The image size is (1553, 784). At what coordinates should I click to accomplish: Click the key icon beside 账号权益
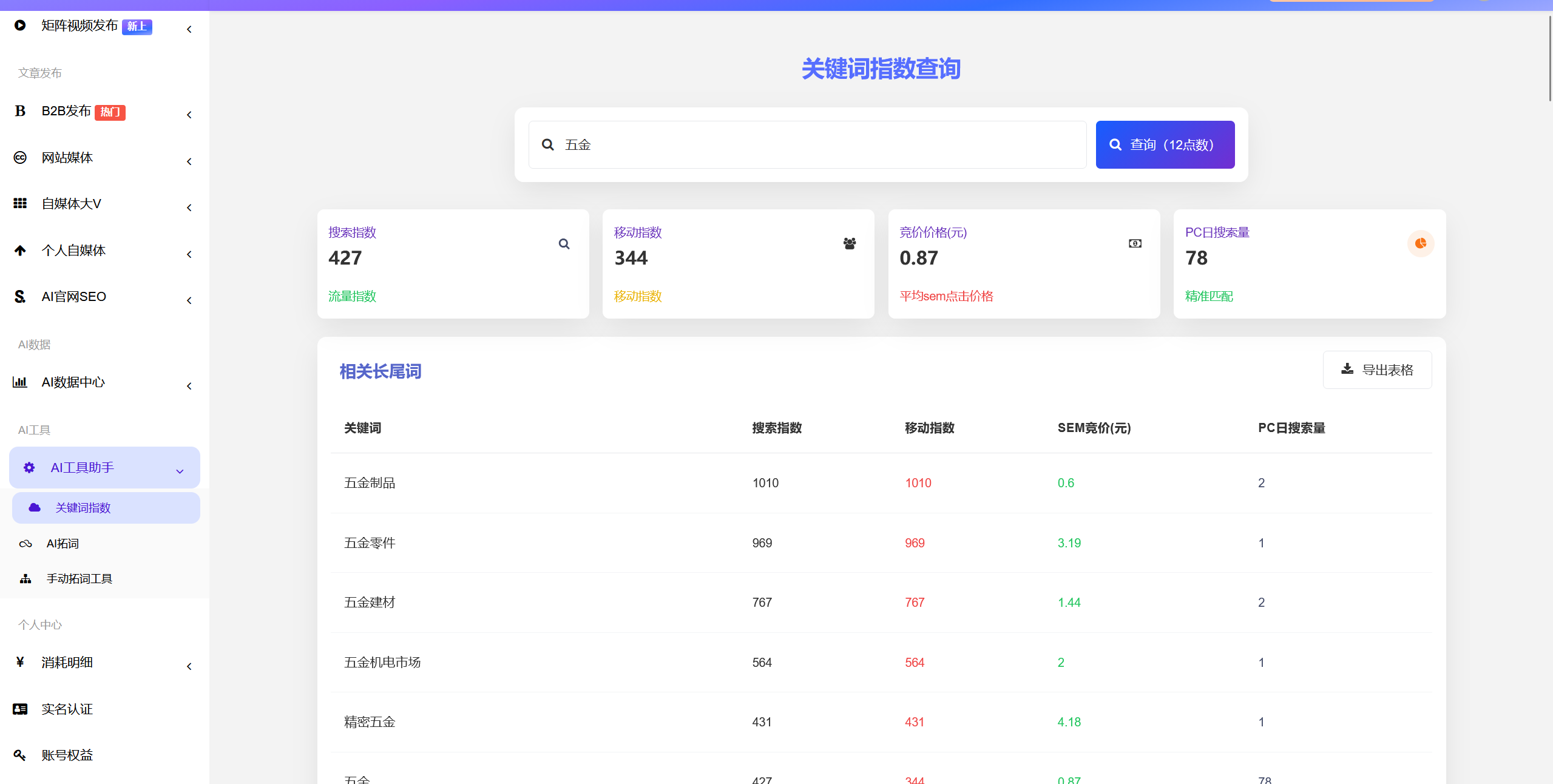[x=20, y=755]
